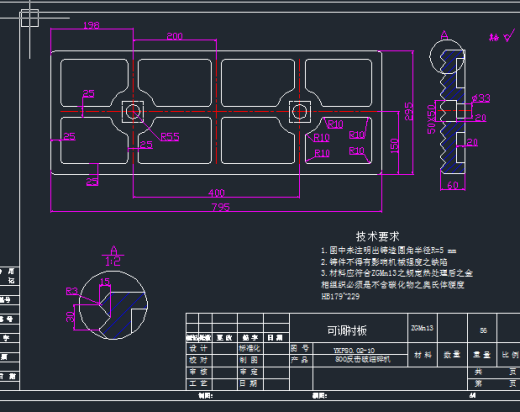The height and width of the screenshot is (412, 520).
Task: Select the 数量 header cell
Action: pos(452,355)
